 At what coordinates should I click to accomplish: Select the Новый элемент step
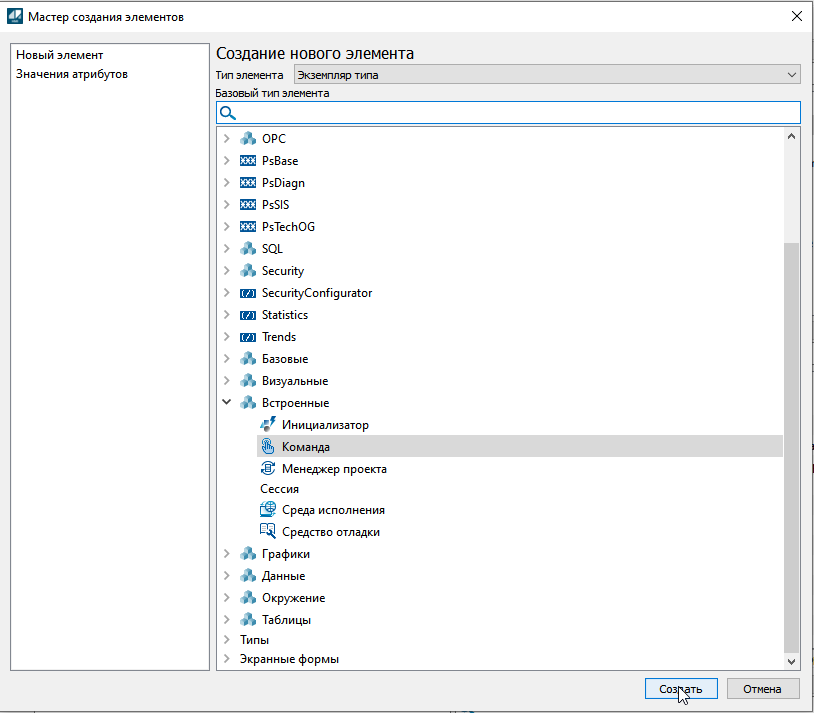click(59, 55)
